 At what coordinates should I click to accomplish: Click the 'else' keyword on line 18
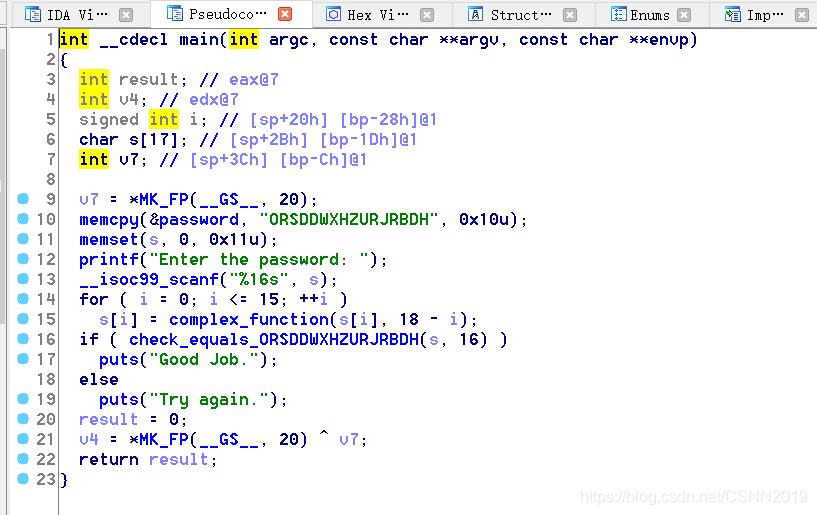point(98,379)
